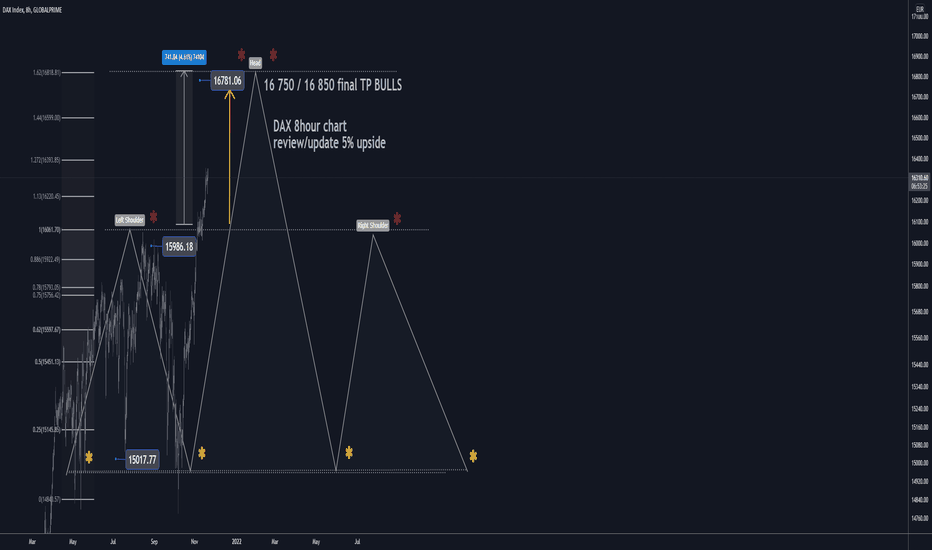Open the EUR currency selector on price axis

click(x=920, y=9)
